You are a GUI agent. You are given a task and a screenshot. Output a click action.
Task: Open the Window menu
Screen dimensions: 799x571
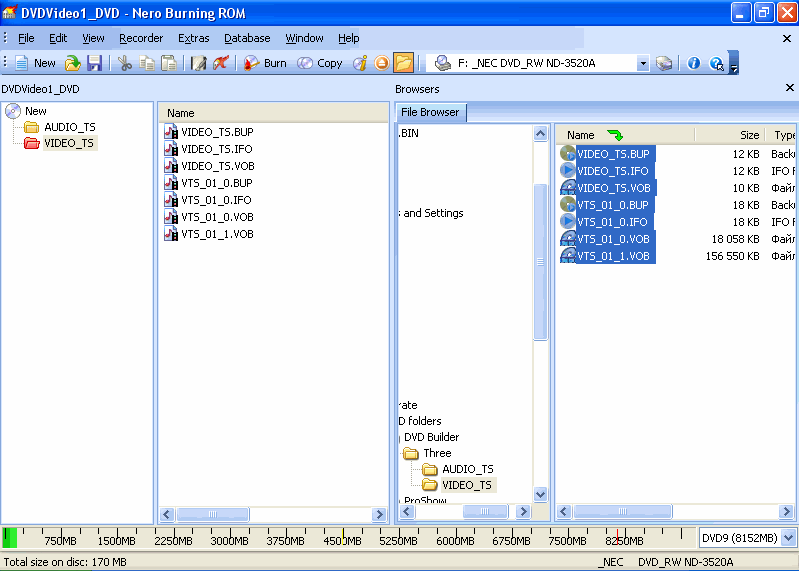click(x=304, y=38)
